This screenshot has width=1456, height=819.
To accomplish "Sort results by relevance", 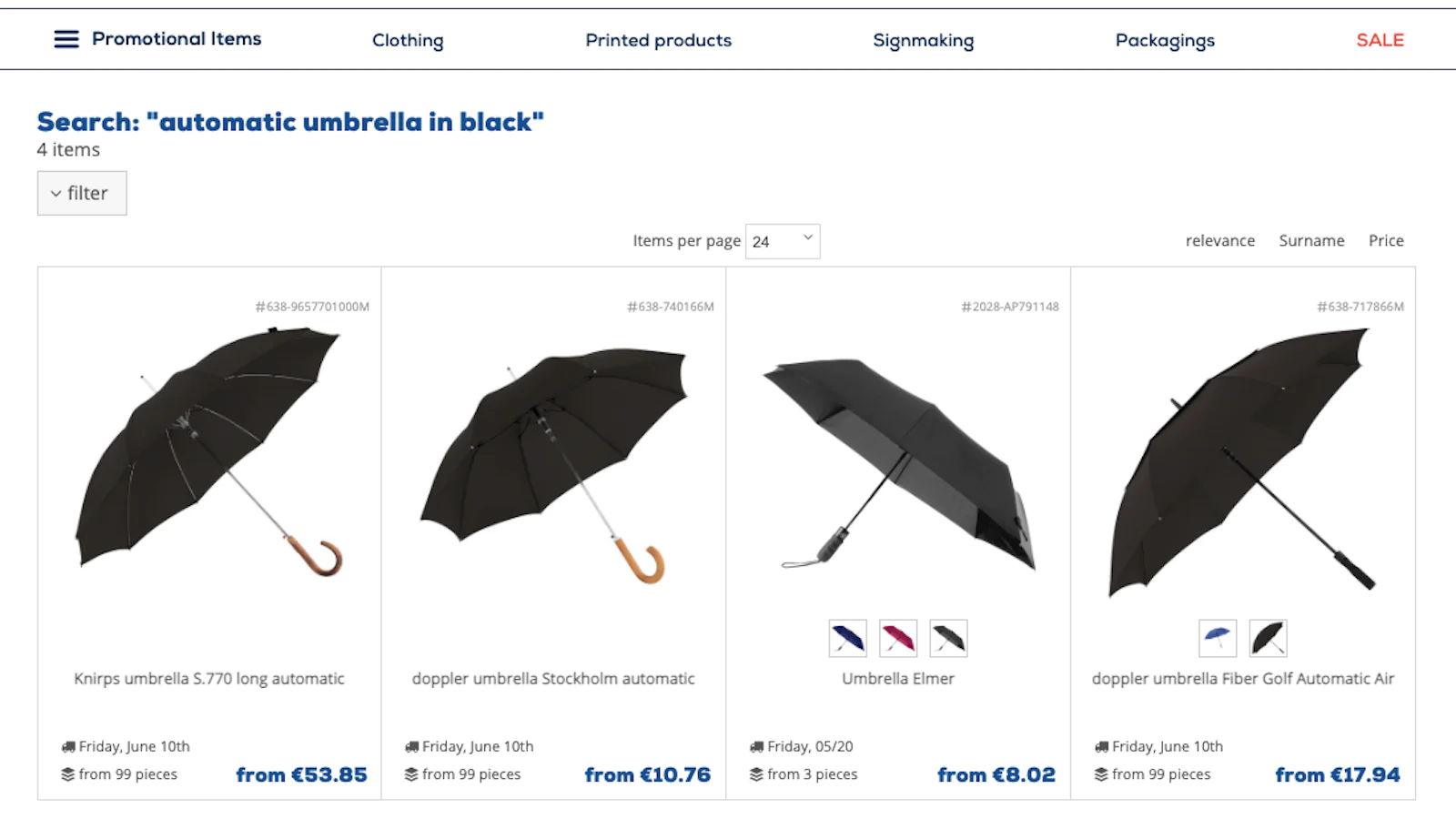I will [x=1219, y=240].
